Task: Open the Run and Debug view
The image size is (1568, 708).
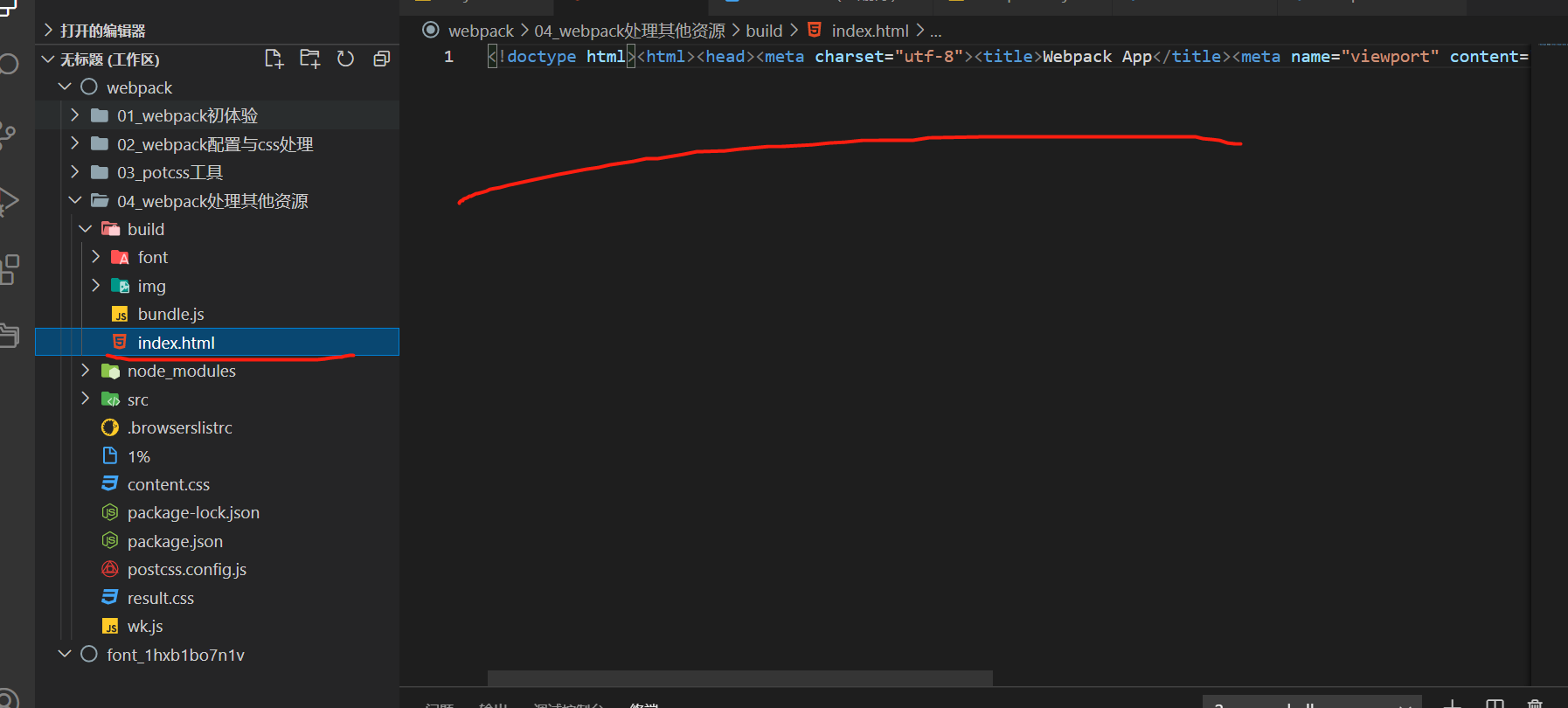Action: pyautogui.click(x=8, y=201)
